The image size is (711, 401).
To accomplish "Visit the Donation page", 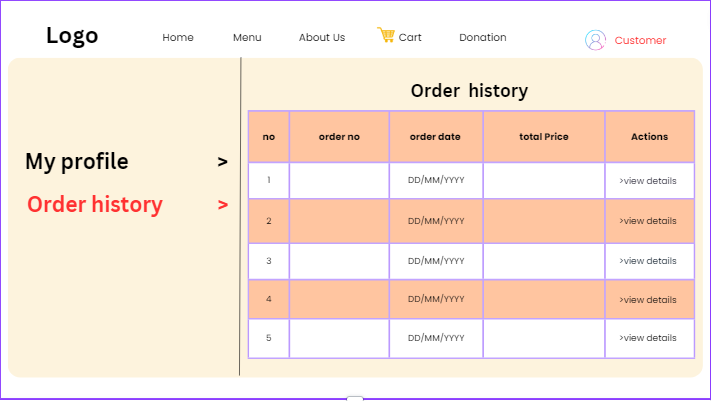I will tap(483, 37).
